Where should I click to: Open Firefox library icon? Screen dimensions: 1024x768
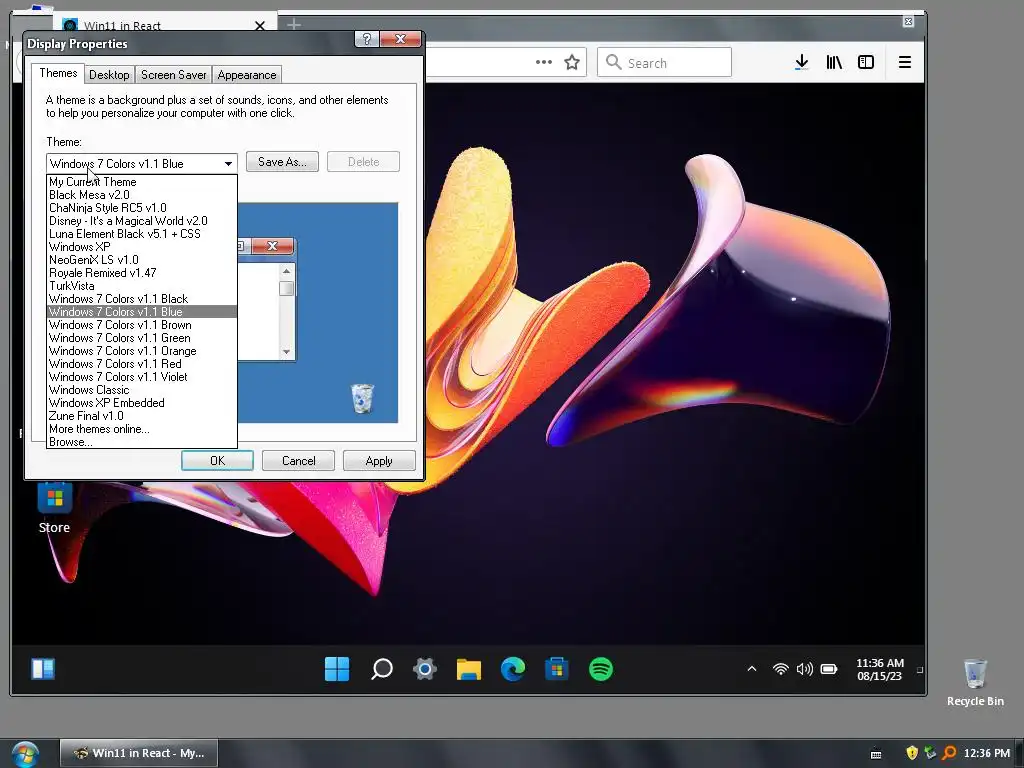(834, 62)
